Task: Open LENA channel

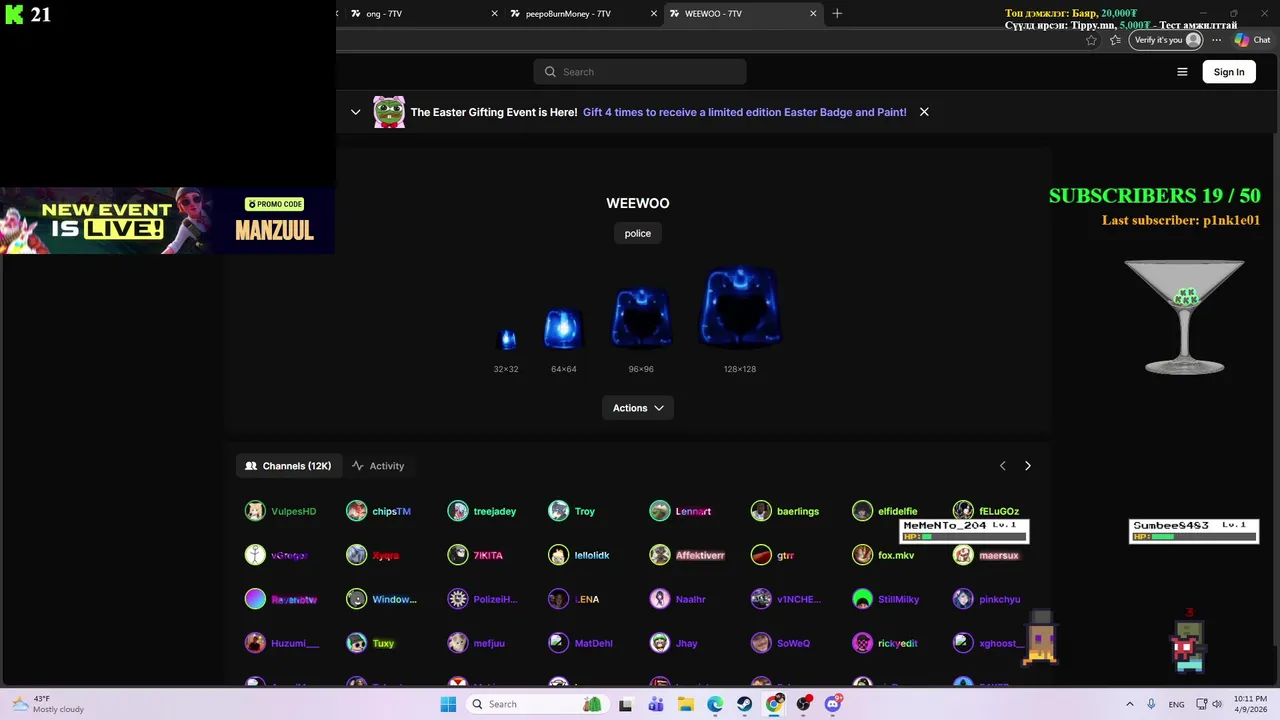Action: pos(574,599)
